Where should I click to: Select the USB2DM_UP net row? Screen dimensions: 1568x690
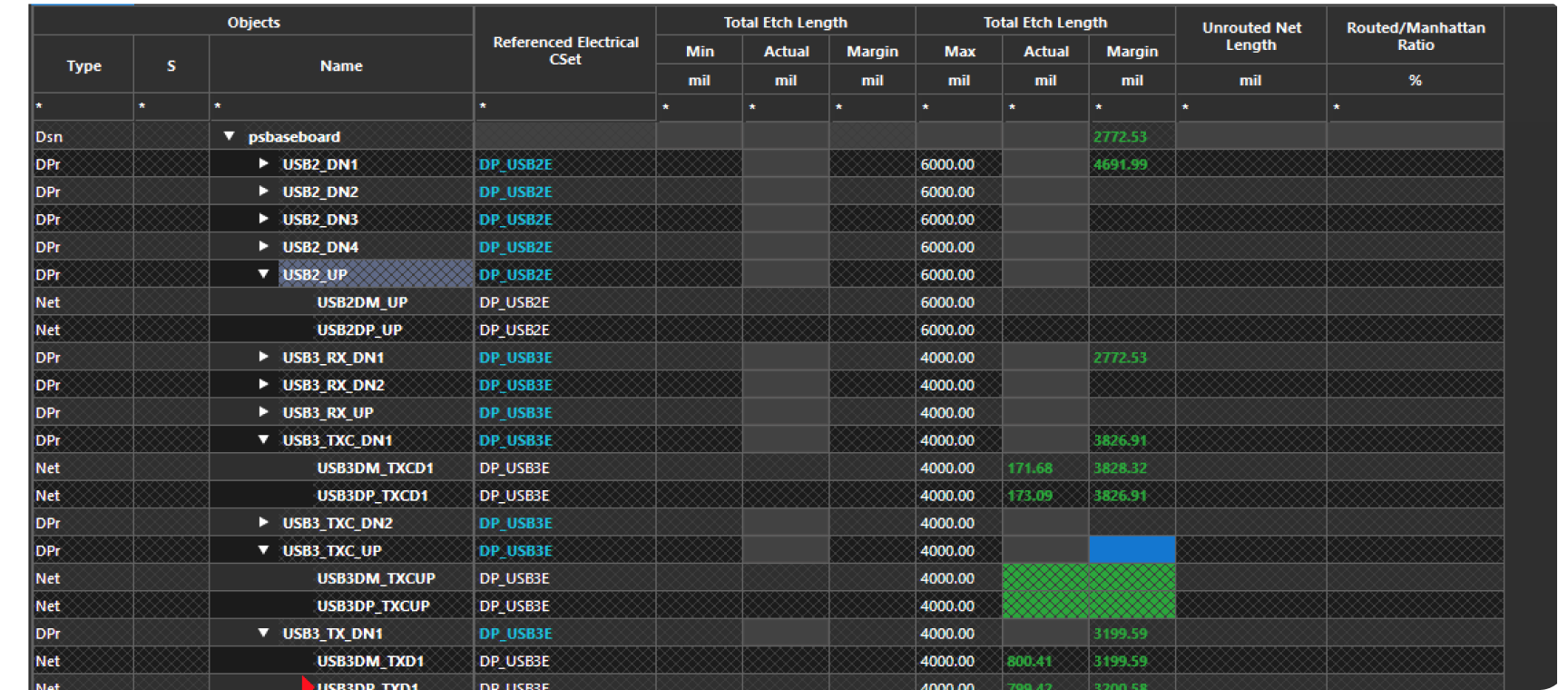362,302
